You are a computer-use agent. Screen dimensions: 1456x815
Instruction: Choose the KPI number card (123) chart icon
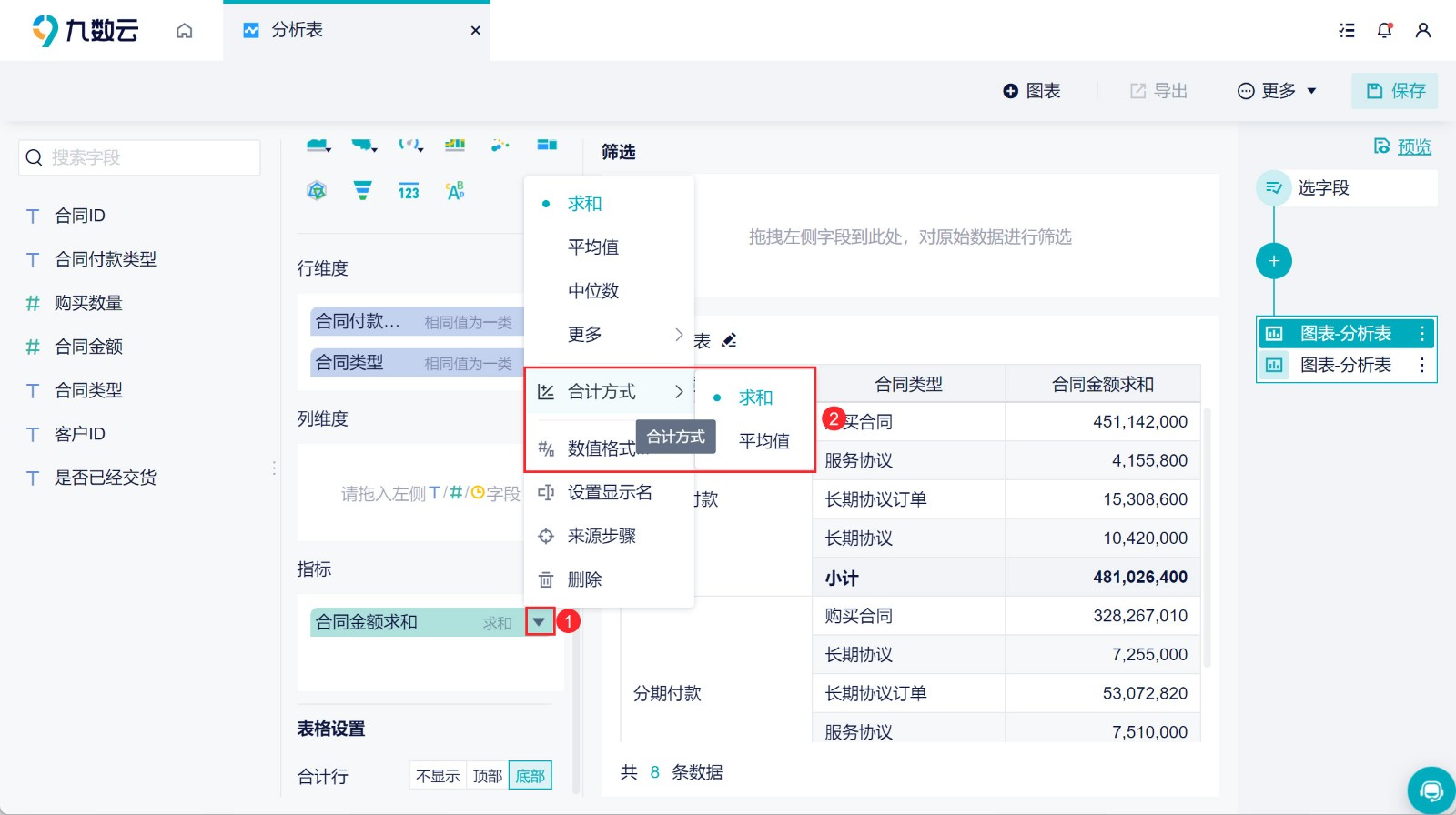tap(409, 191)
